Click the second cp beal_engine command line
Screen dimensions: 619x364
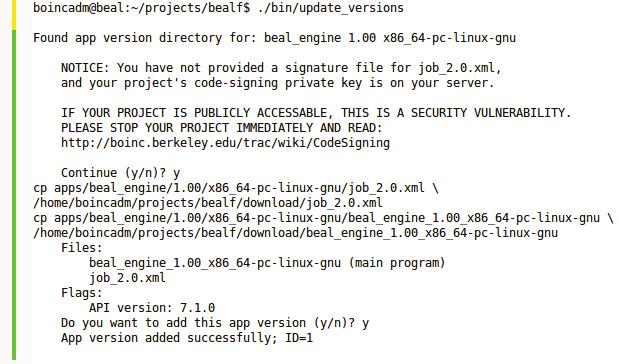click(x=324, y=218)
